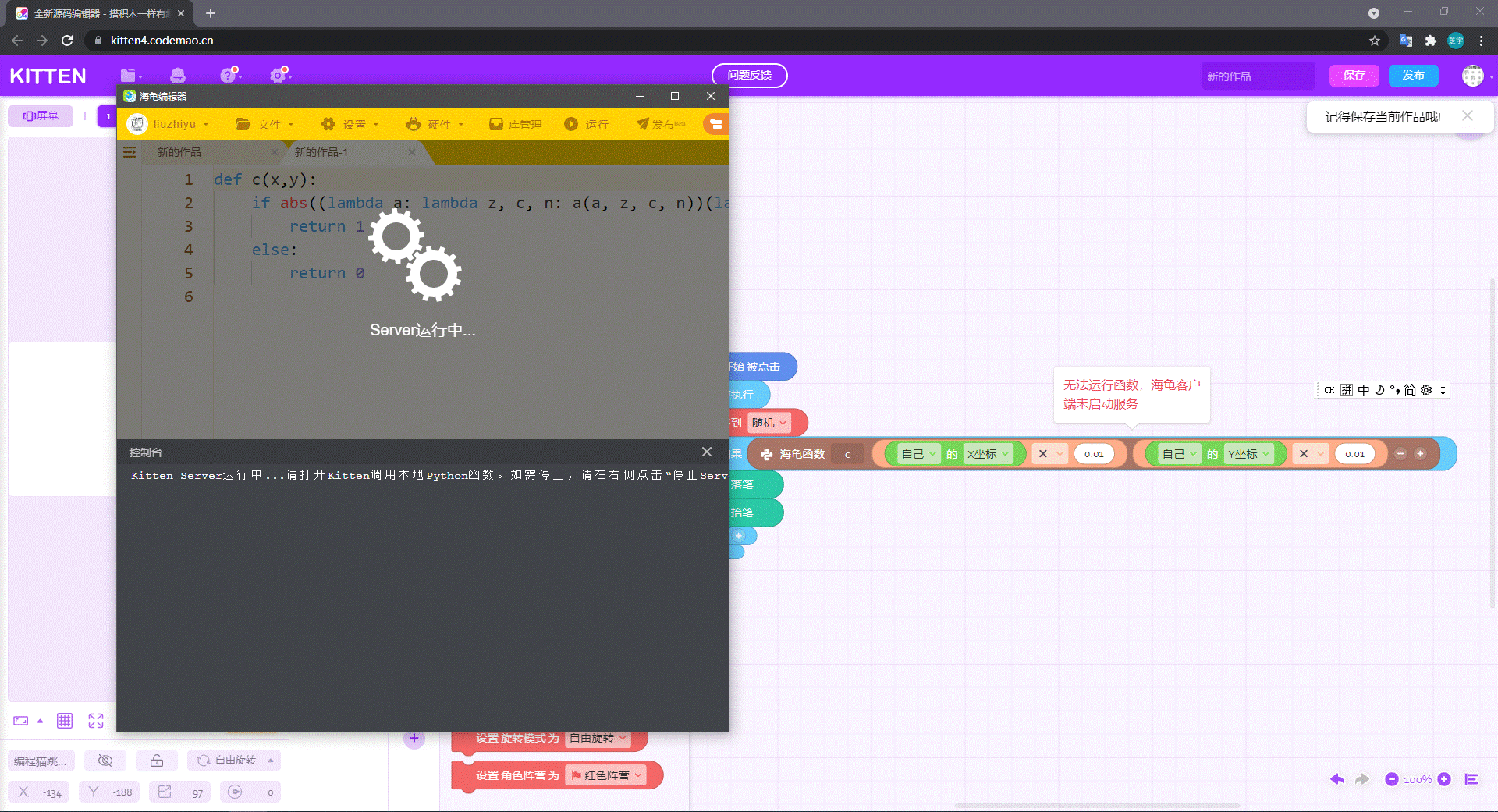Image resolution: width=1498 pixels, height=812 pixels.
Task: Click the redo arrow
Action: [x=1362, y=779]
